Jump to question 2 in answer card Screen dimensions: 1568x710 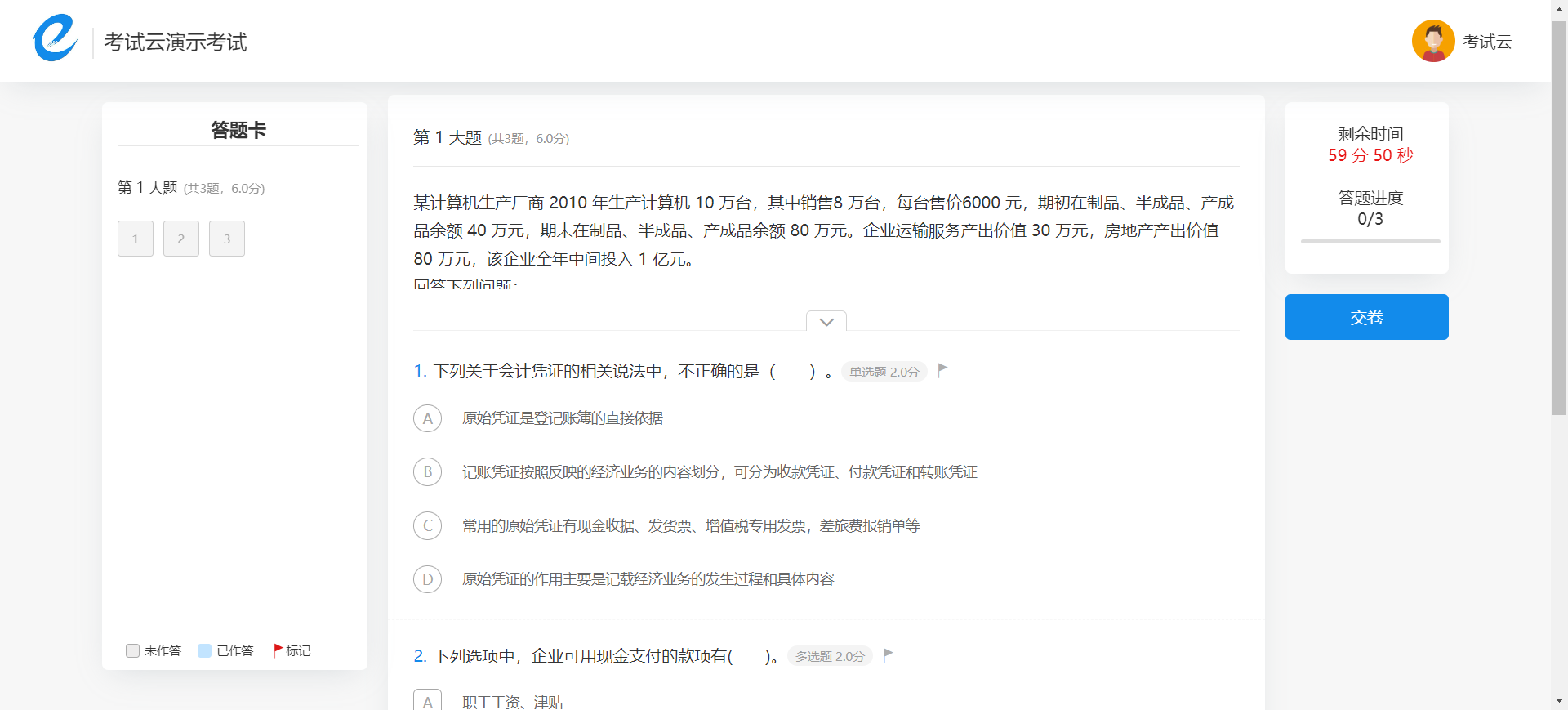(181, 239)
